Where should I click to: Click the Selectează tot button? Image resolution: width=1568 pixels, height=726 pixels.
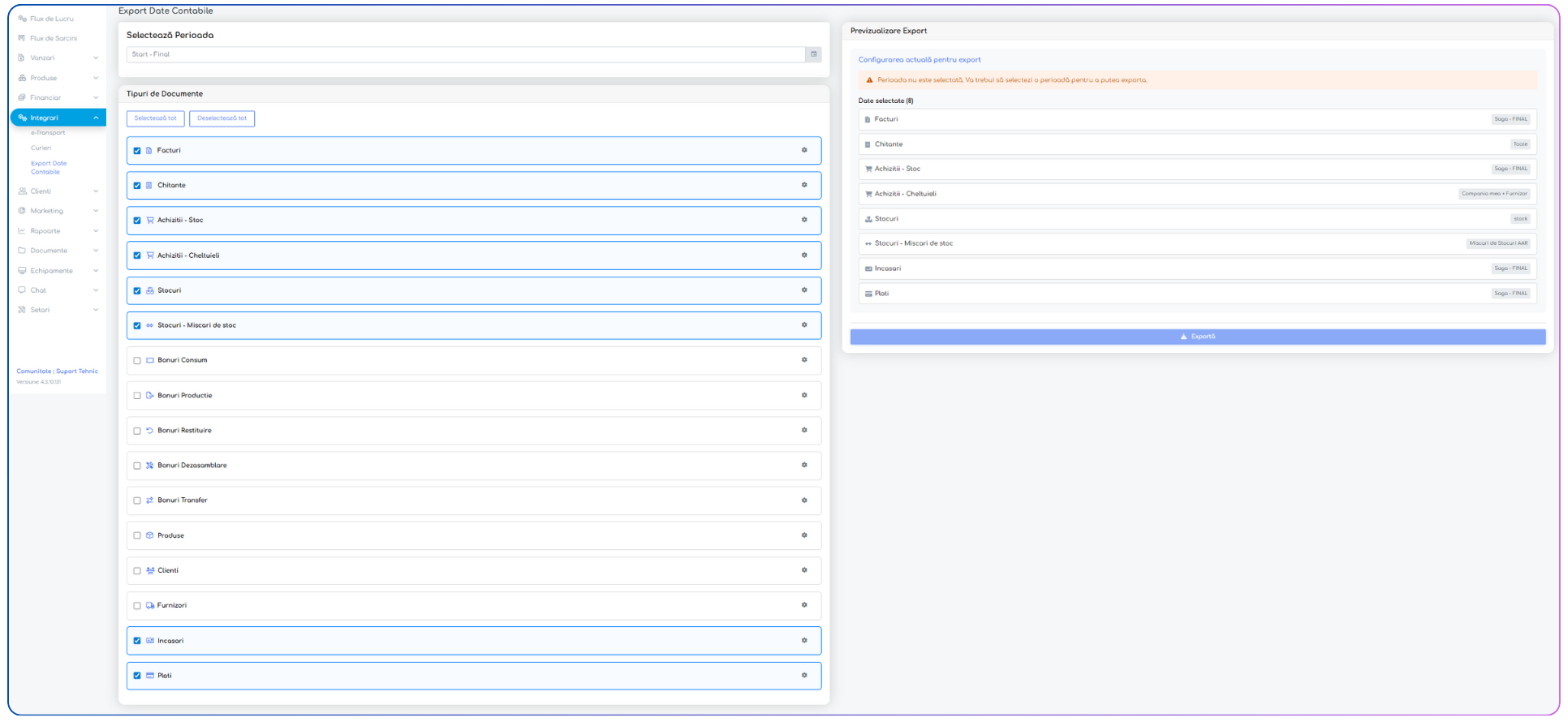(155, 118)
